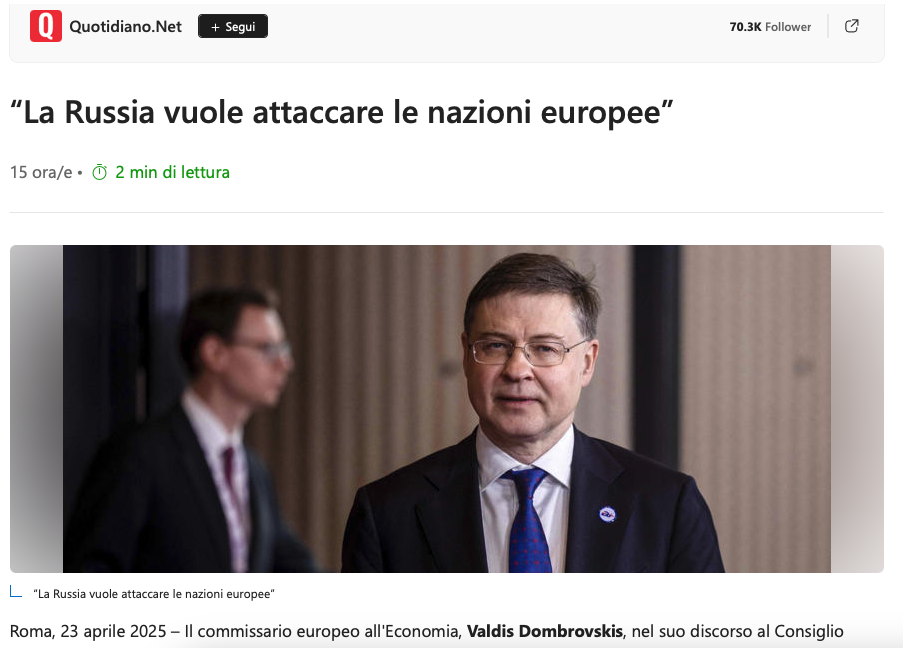Open the main article photo
Image resolution: width=903 pixels, height=648 pixels.
447,409
